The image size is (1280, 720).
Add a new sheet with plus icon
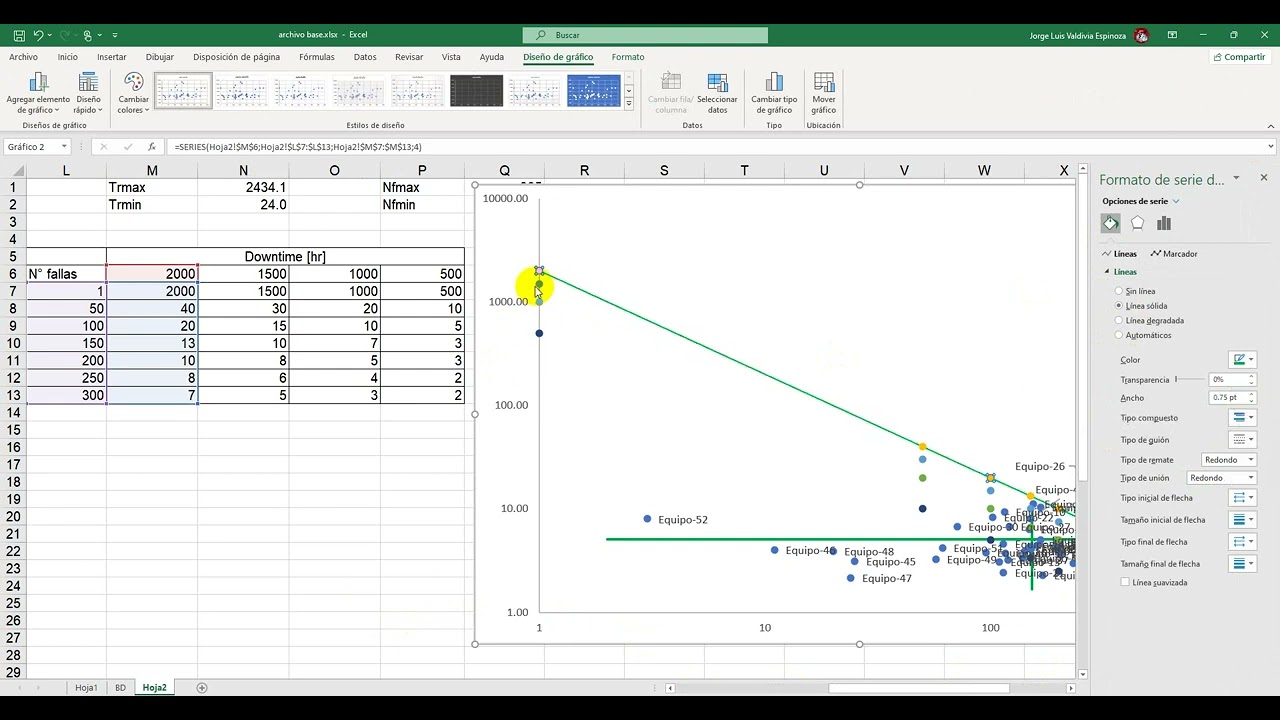[202, 688]
